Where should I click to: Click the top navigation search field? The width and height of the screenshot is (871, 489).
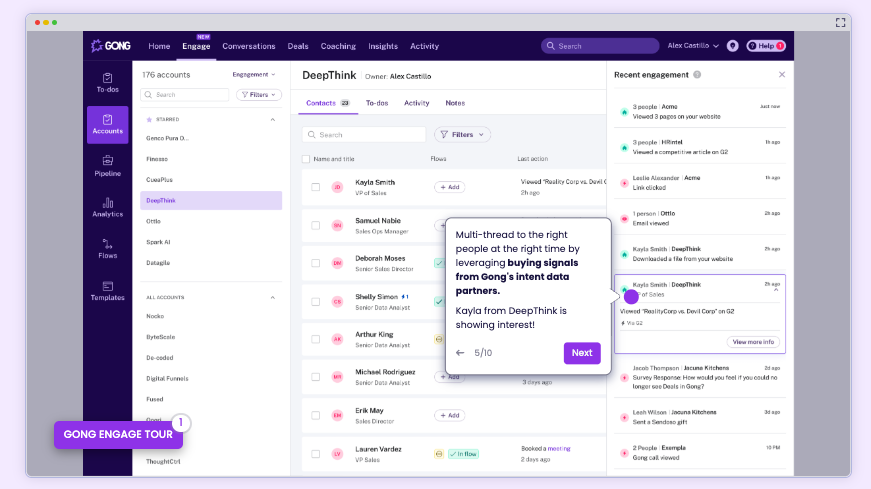point(600,46)
